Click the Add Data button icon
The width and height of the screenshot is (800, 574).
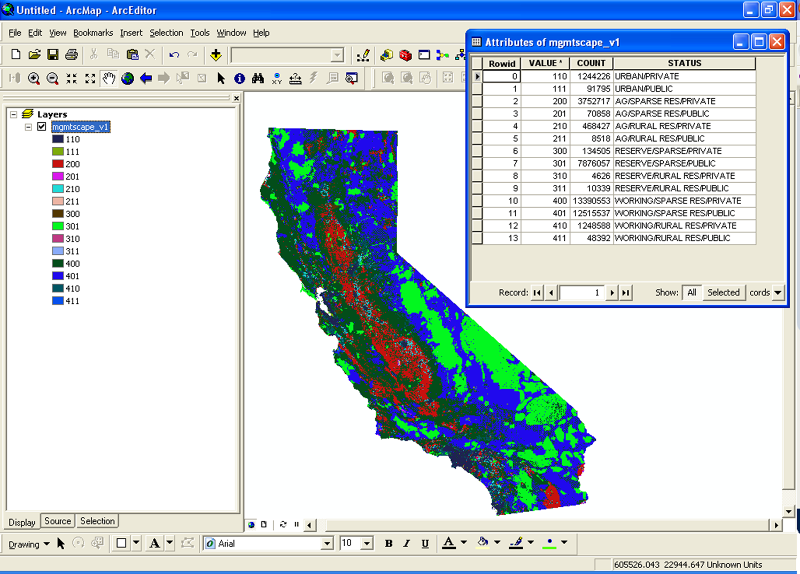[x=215, y=55]
